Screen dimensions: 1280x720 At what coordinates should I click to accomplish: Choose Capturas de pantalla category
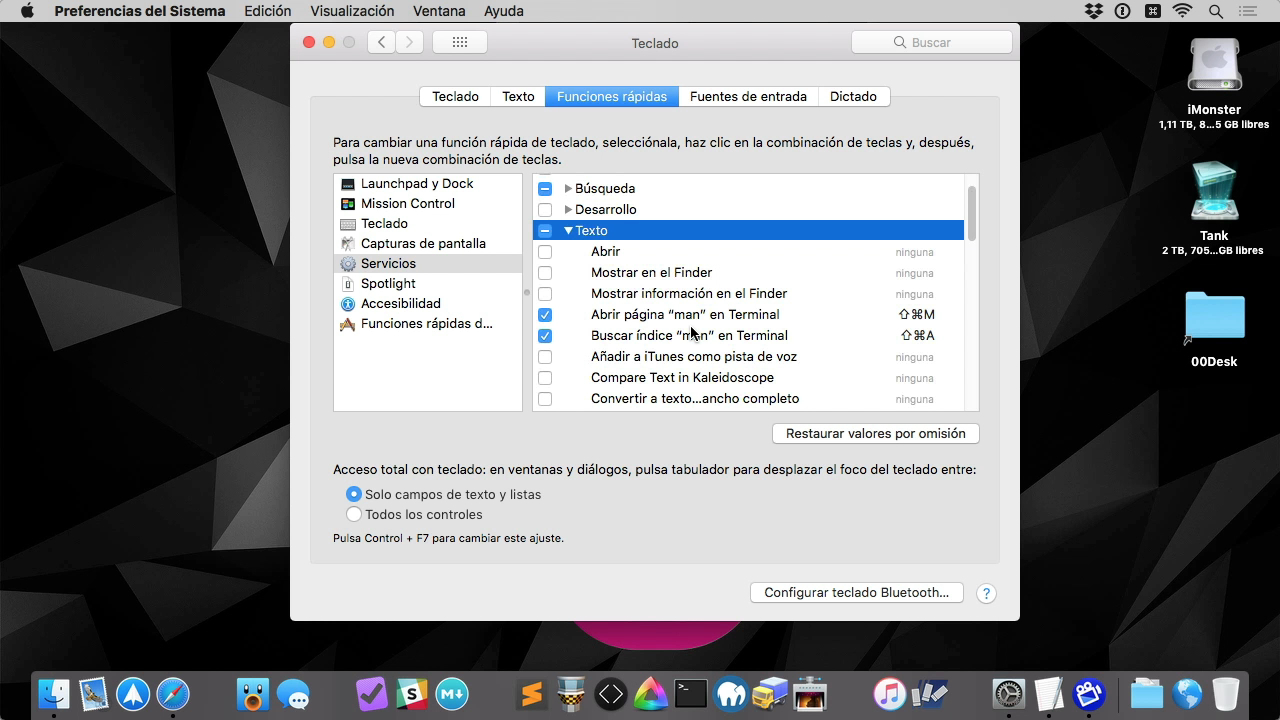427,243
